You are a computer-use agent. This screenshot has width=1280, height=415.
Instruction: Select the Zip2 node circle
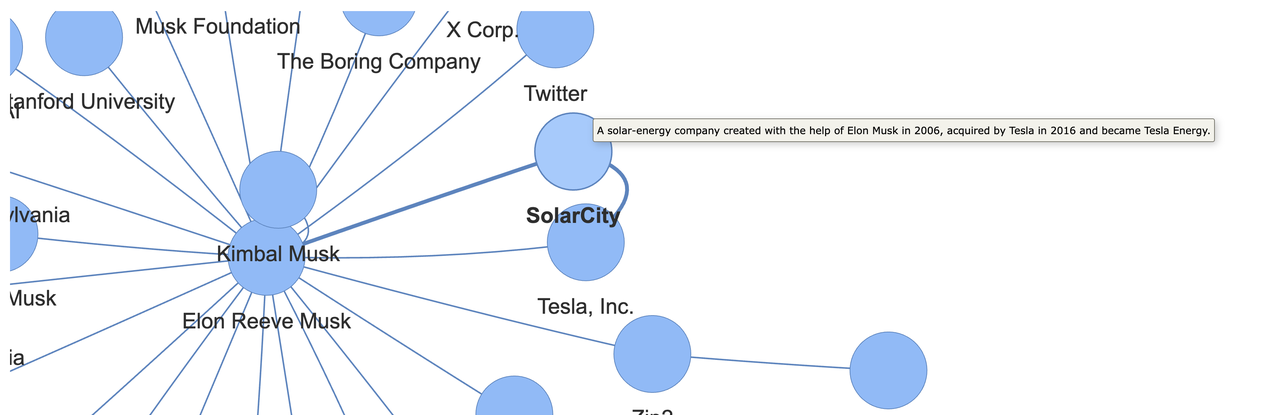point(652,354)
